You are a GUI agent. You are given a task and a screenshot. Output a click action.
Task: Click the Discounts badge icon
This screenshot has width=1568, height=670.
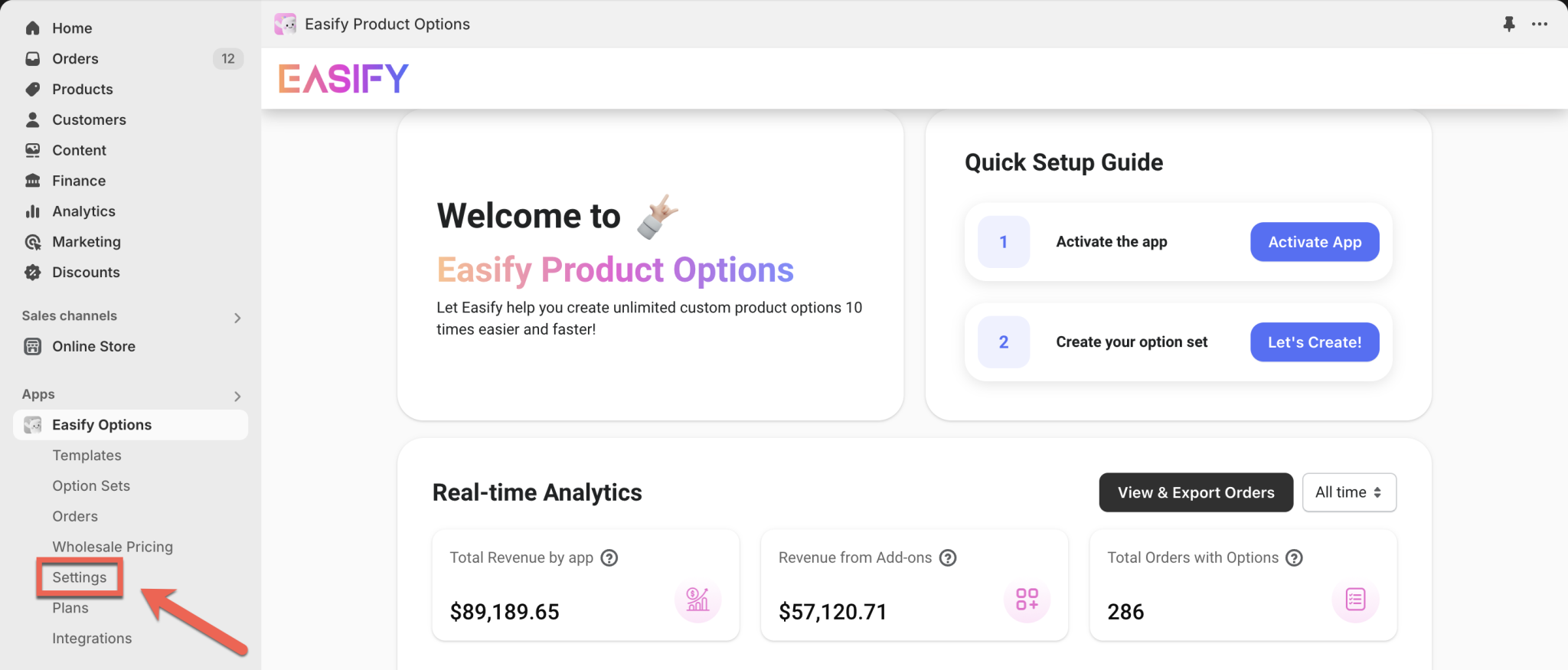point(32,273)
